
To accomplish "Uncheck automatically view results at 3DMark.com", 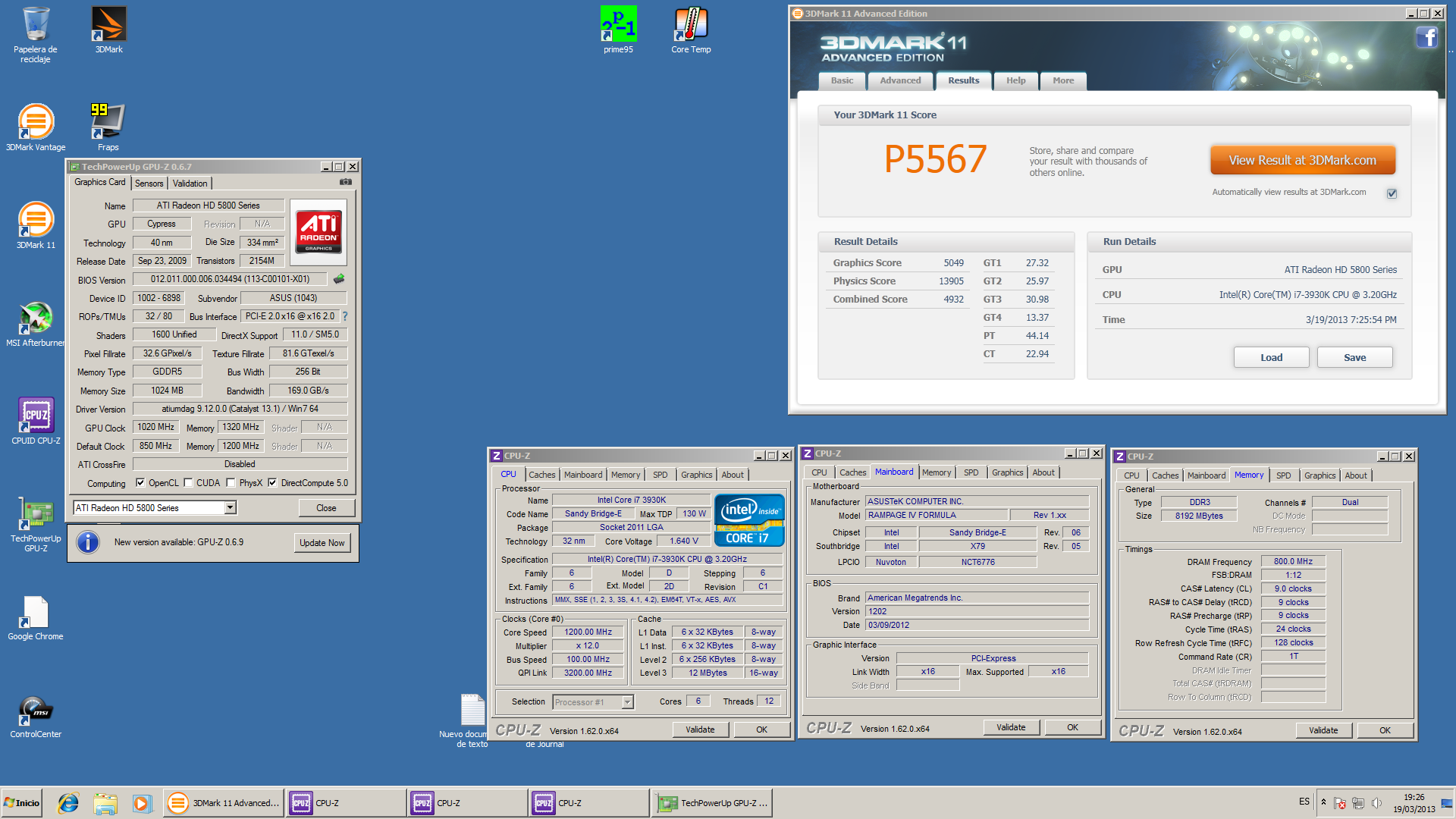I will click(x=1392, y=193).
